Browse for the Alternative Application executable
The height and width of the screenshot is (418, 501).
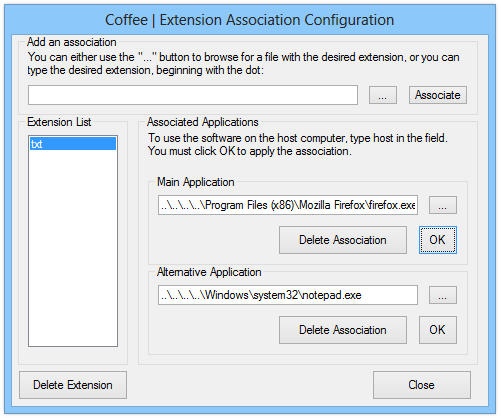point(443,295)
